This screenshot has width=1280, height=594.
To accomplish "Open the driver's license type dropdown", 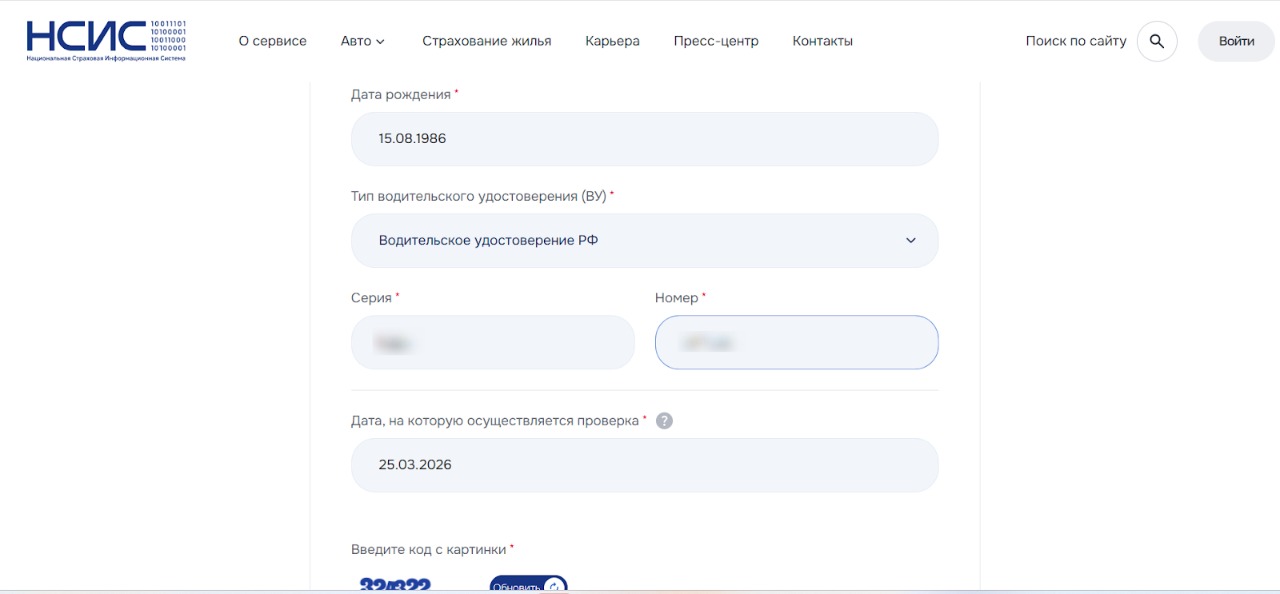I will point(645,240).
